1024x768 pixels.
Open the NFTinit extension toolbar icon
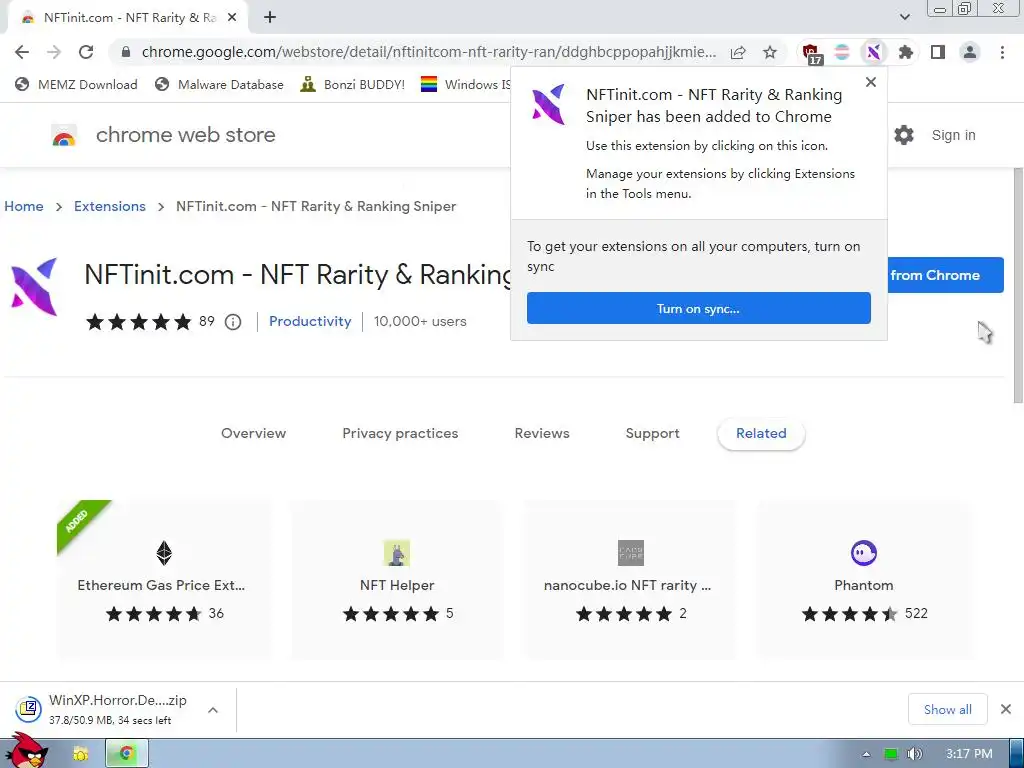tap(874, 52)
